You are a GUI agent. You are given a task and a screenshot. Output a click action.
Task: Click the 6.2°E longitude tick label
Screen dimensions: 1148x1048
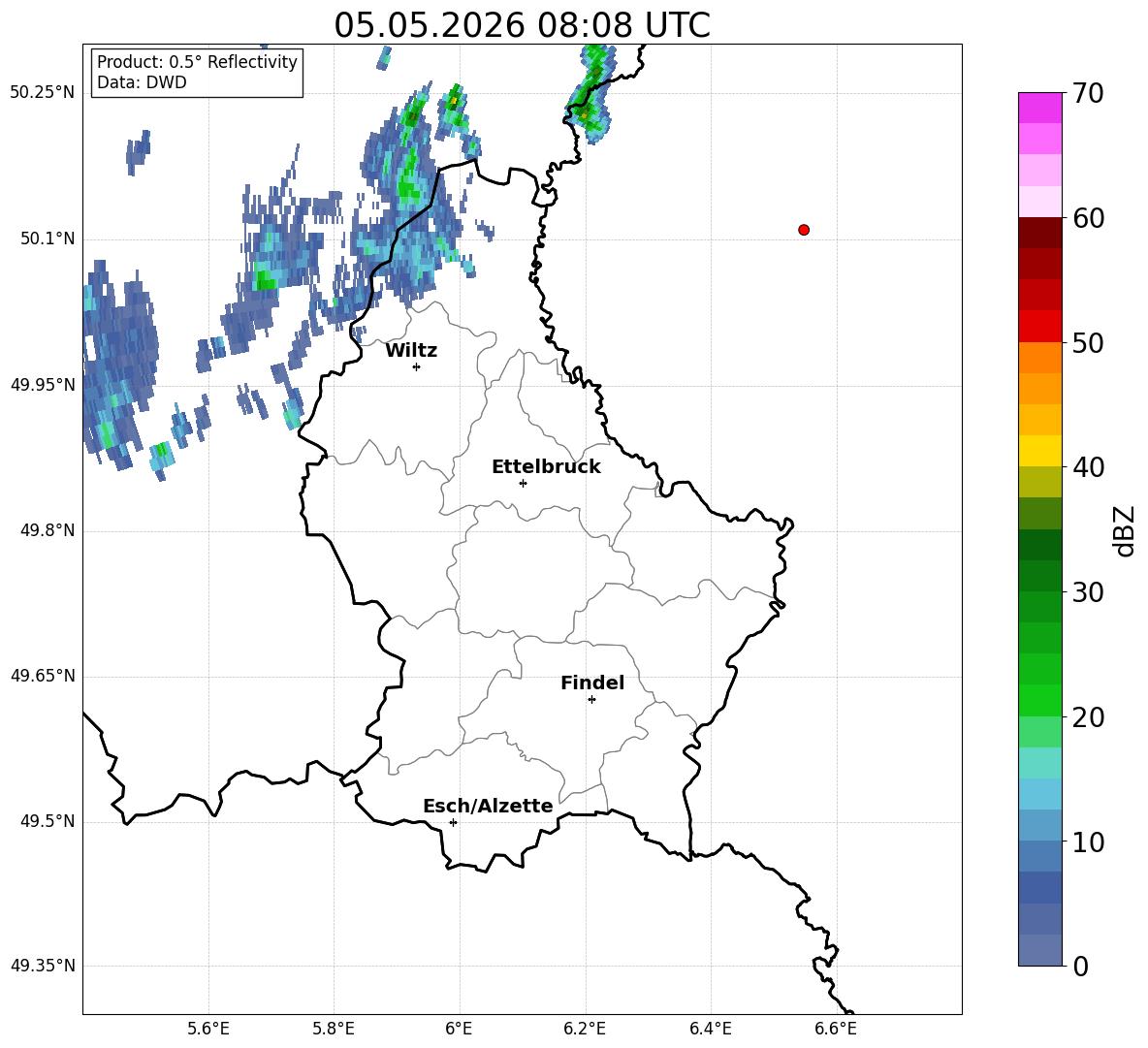pyautogui.click(x=585, y=1029)
